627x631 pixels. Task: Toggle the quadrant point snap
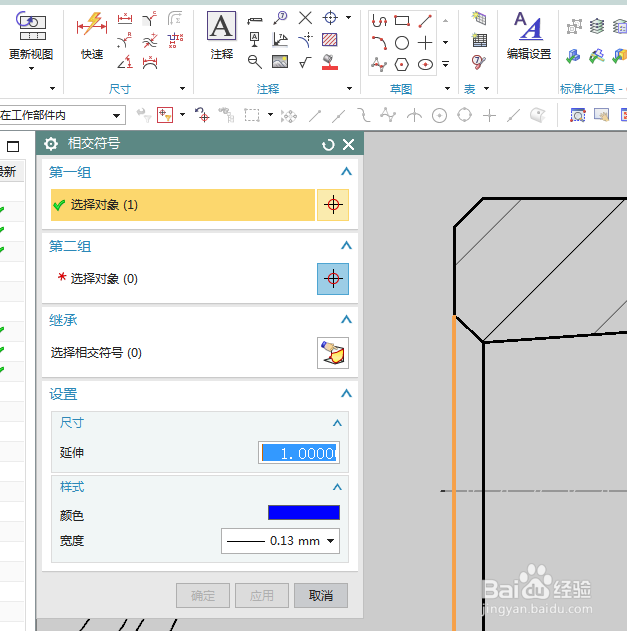[x=464, y=115]
